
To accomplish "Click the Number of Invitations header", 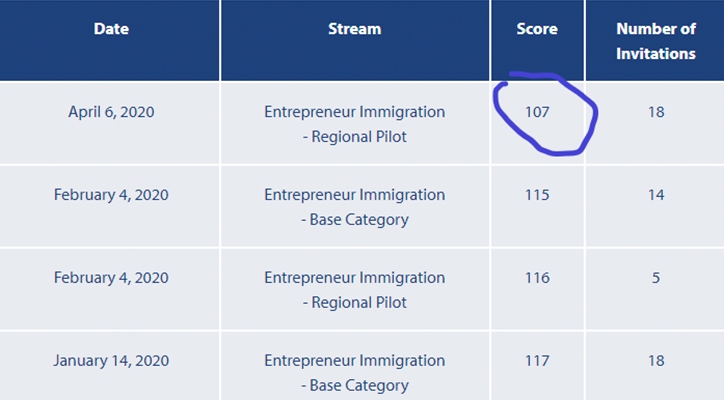I will click(x=656, y=41).
